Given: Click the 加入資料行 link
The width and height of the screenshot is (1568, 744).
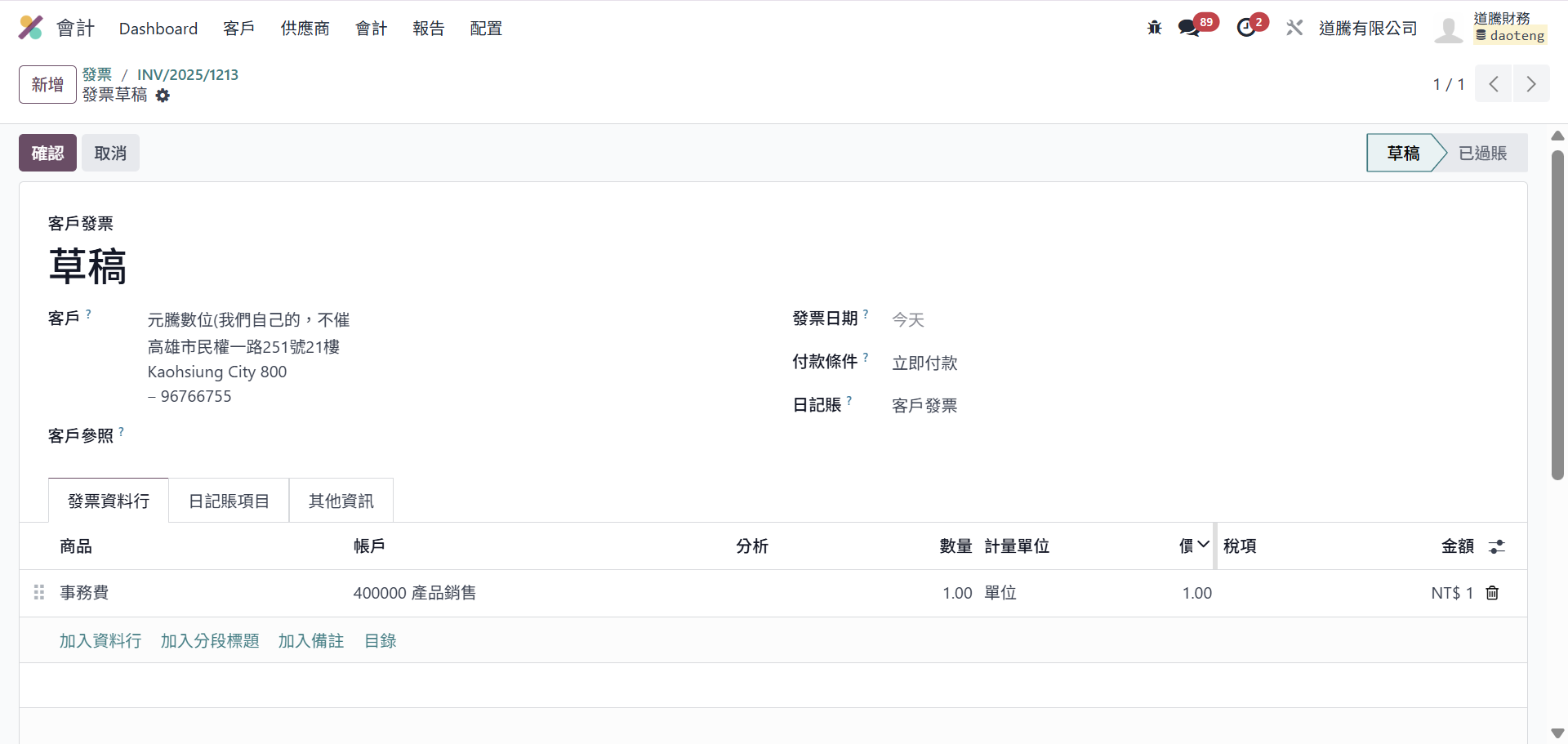Looking at the screenshot, I should 100,641.
